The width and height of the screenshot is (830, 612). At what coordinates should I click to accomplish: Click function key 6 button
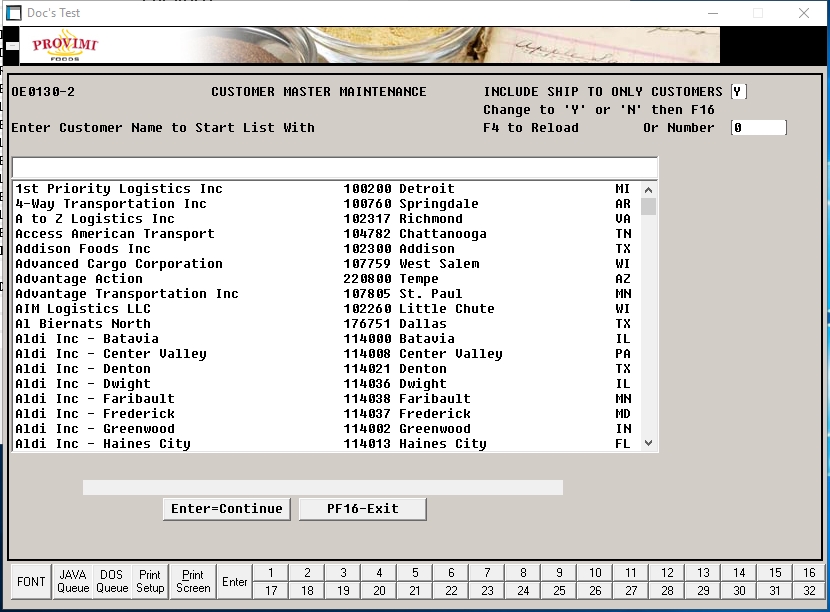(x=451, y=573)
